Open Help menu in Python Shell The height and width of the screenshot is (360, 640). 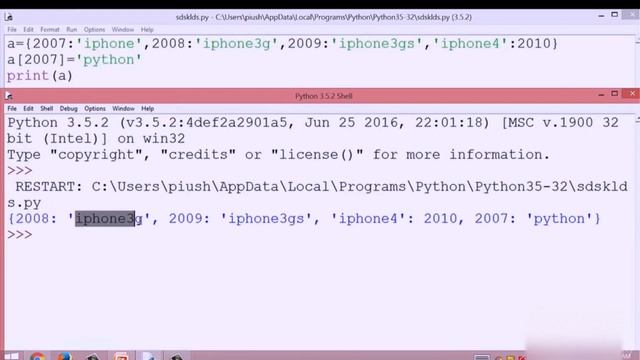pos(147,109)
